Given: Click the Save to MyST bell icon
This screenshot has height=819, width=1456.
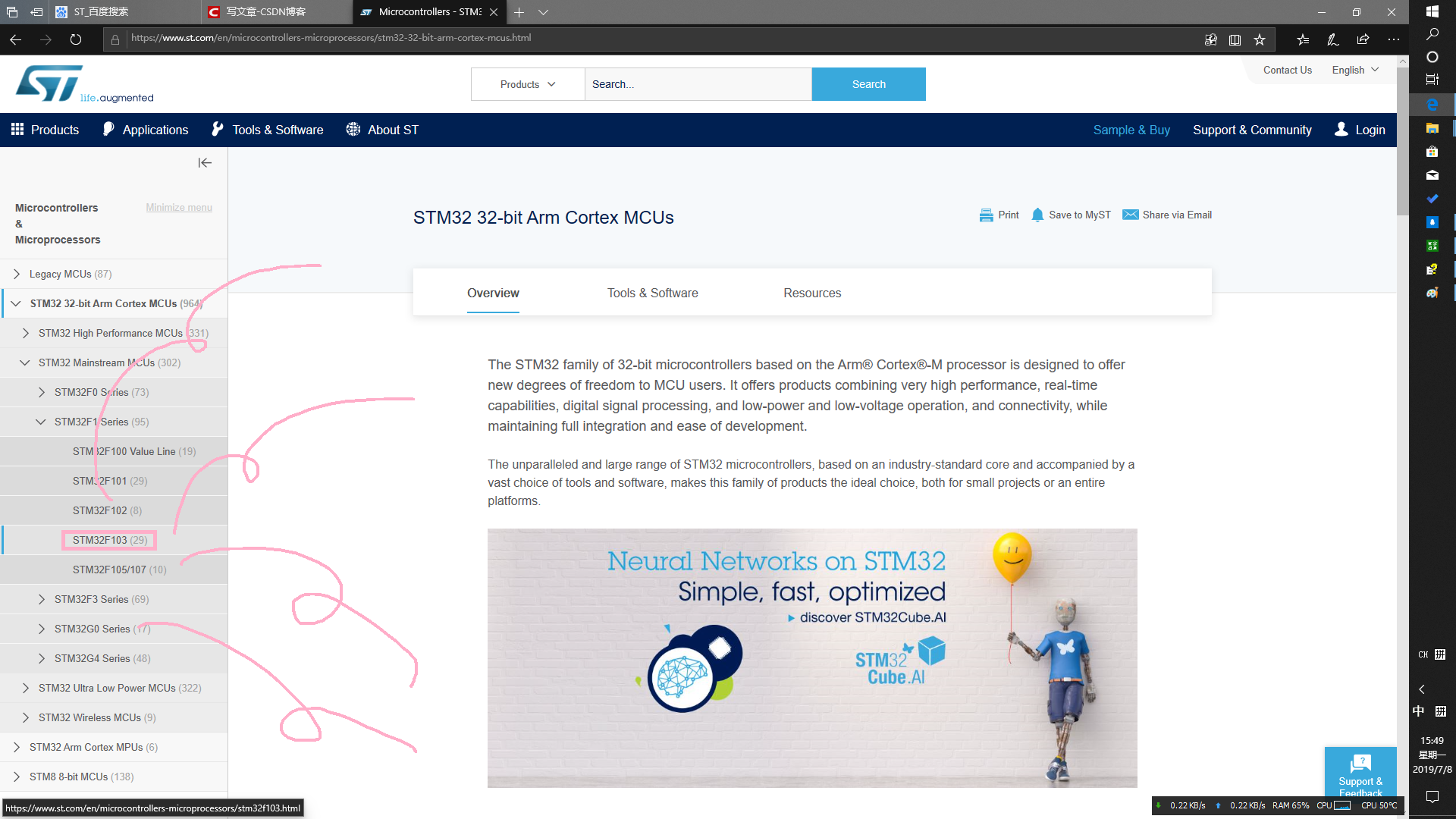Looking at the screenshot, I should point(1037,215).
